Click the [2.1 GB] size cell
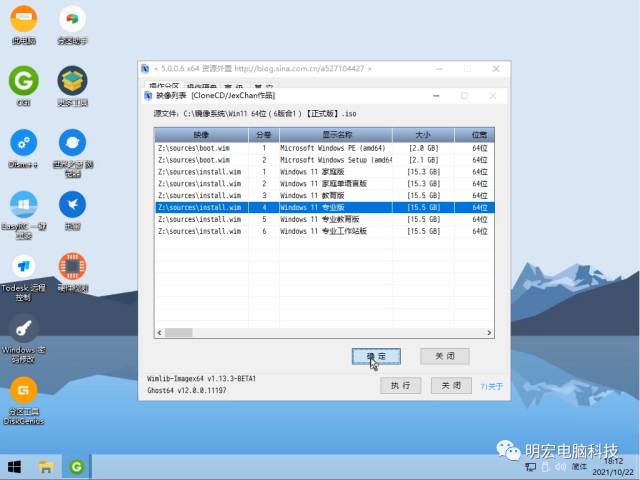Image resolution: width=640 pixels, height=480 pixels. click(423, 160)
